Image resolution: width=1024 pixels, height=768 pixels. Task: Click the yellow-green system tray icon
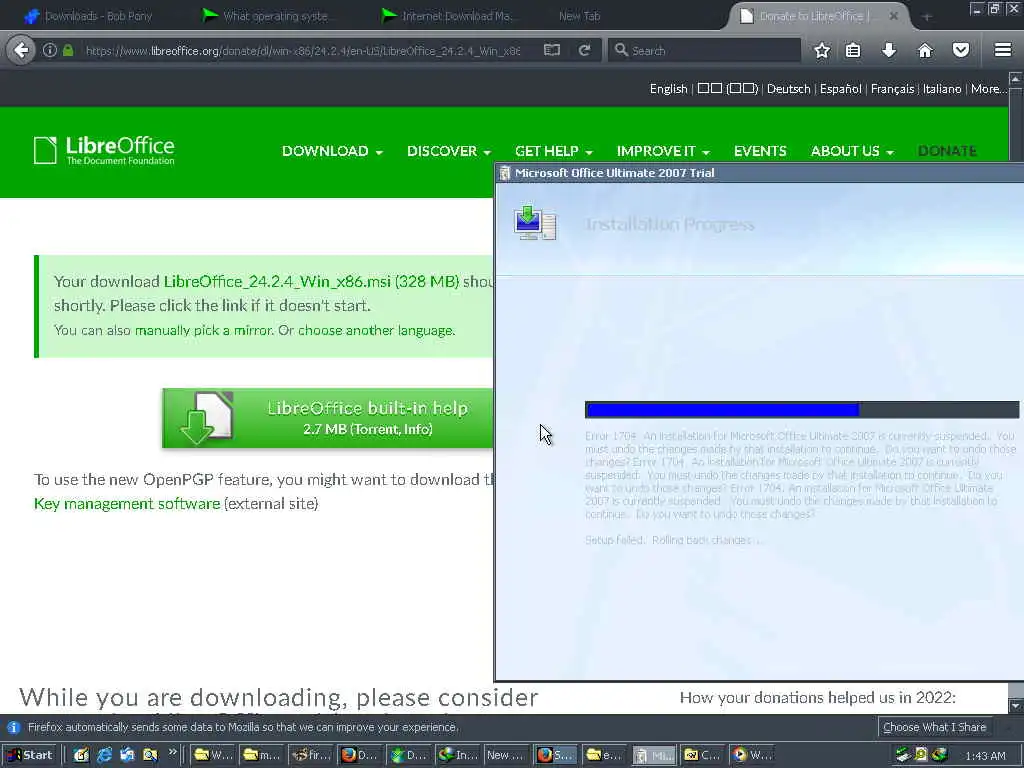click(x=921, y=755)
